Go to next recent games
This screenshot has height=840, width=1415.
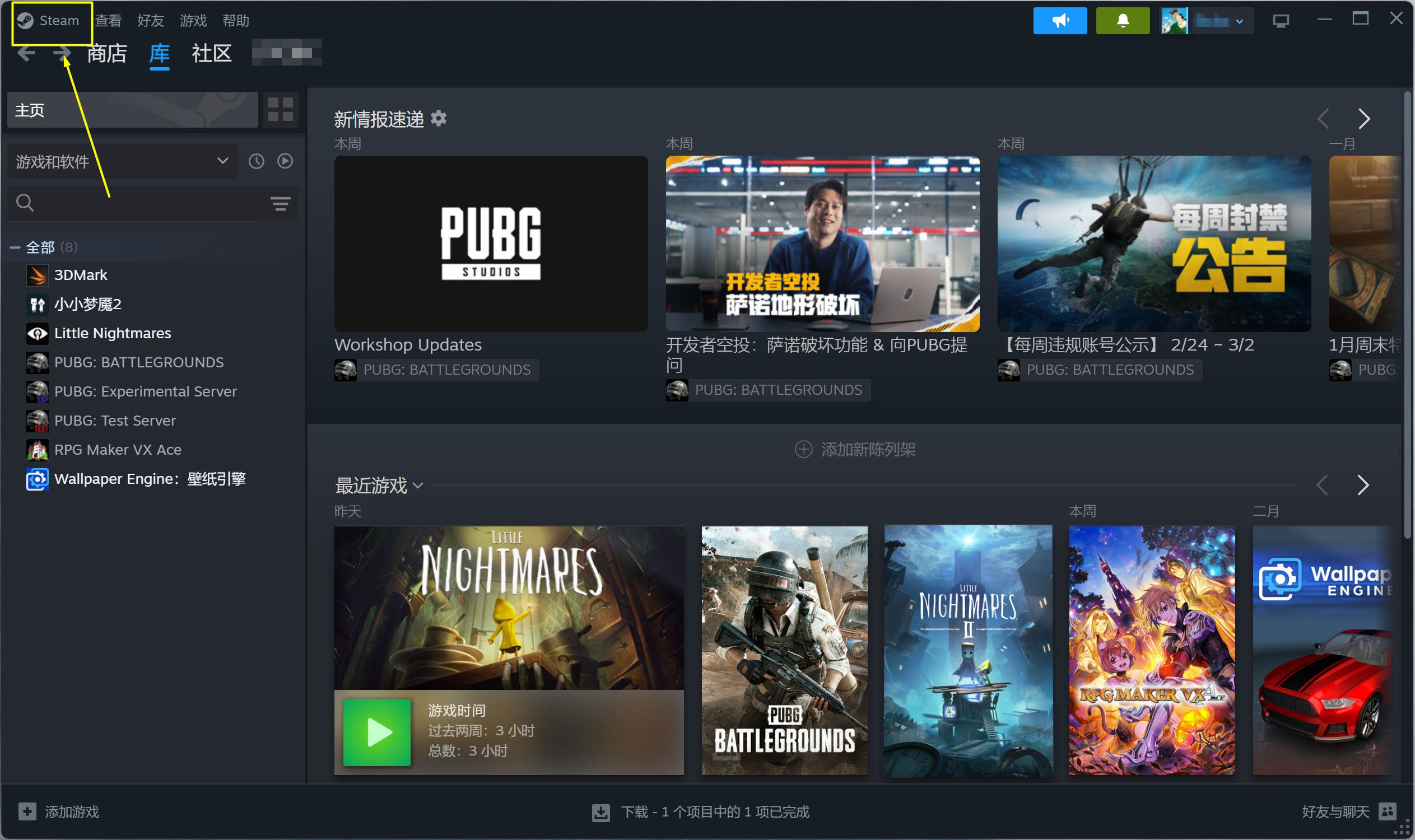click(x=1363, y=485)
